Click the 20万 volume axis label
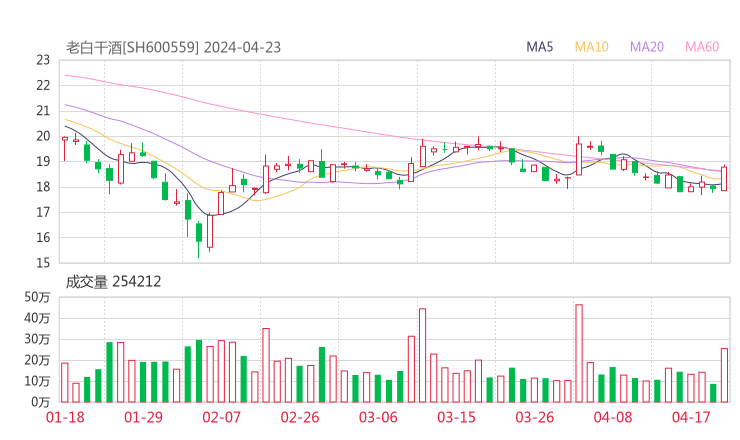 [37, 360]
